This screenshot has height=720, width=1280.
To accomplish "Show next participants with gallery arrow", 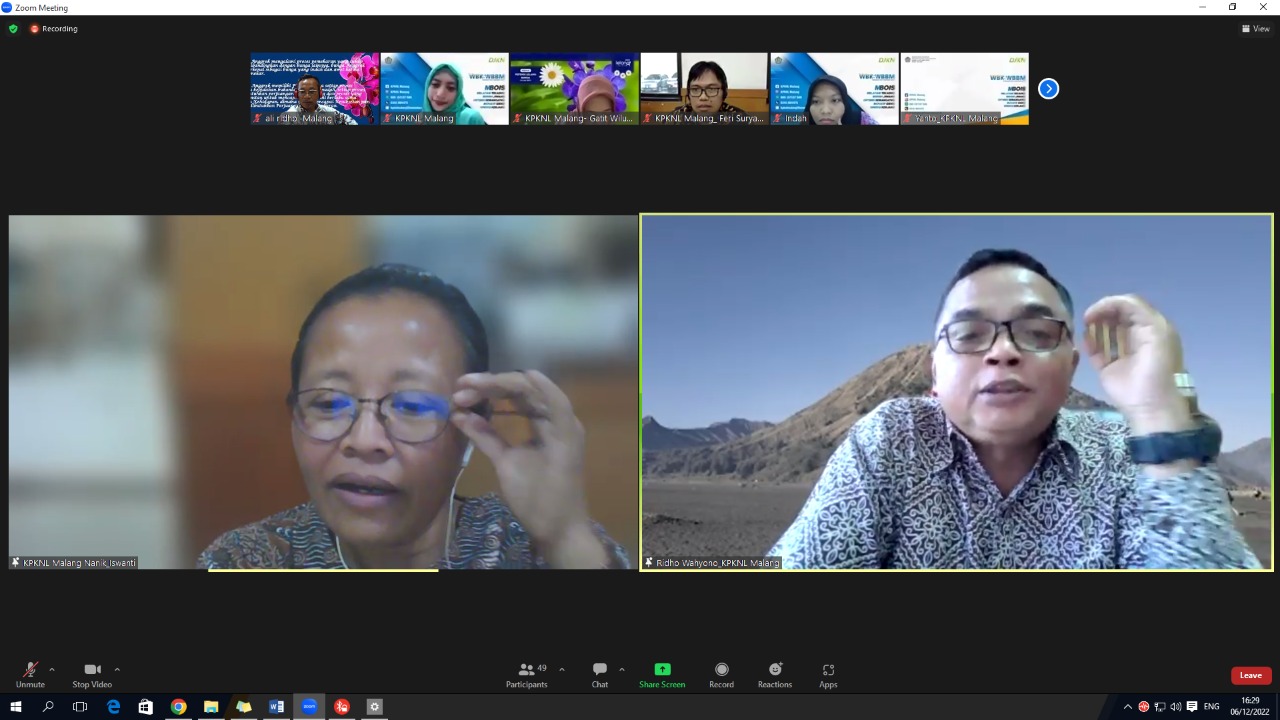I will pyautogui.click(x=1048, y=89).
